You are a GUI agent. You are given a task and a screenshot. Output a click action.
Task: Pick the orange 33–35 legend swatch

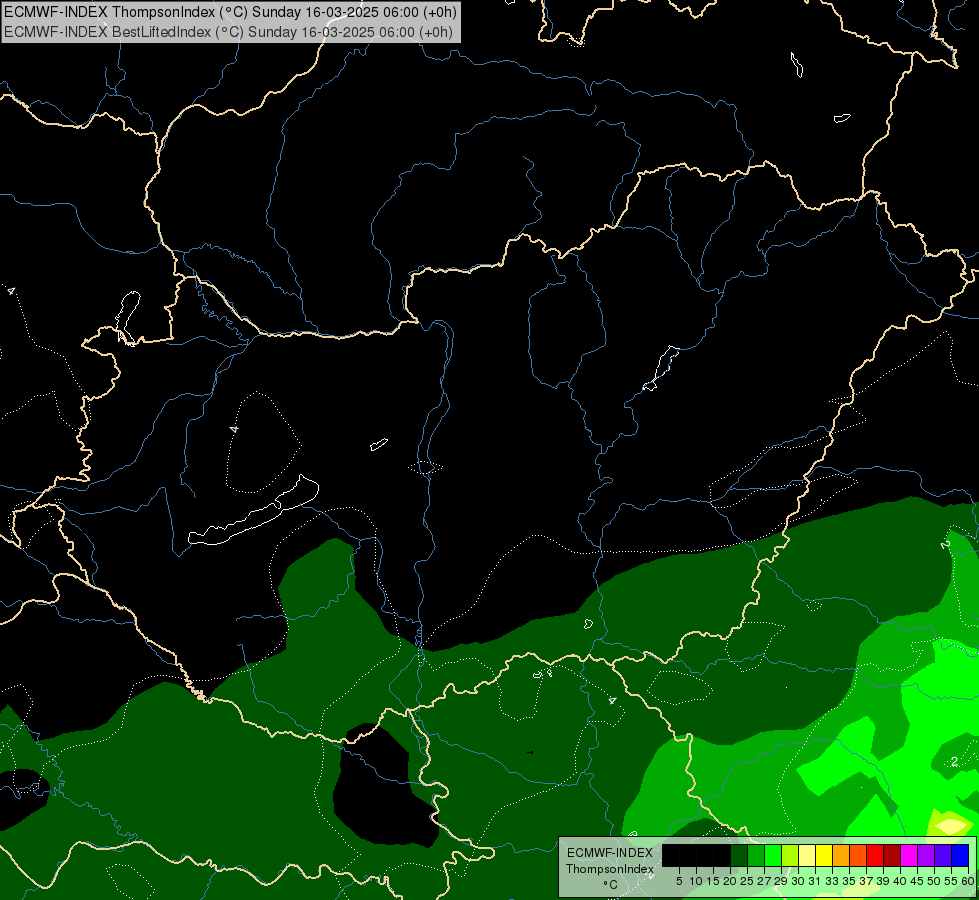click(841, 855)
